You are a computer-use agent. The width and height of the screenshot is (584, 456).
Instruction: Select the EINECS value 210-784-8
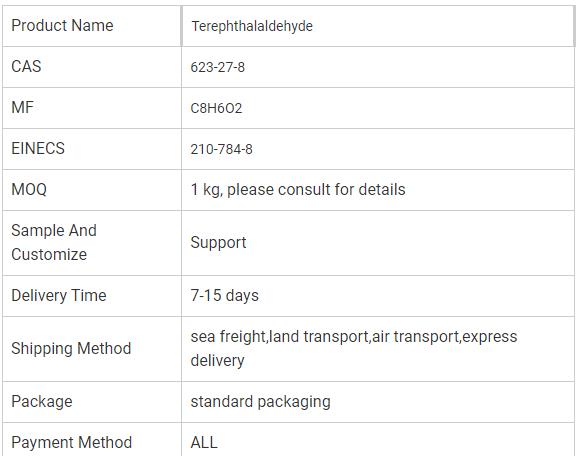(221, 149)
